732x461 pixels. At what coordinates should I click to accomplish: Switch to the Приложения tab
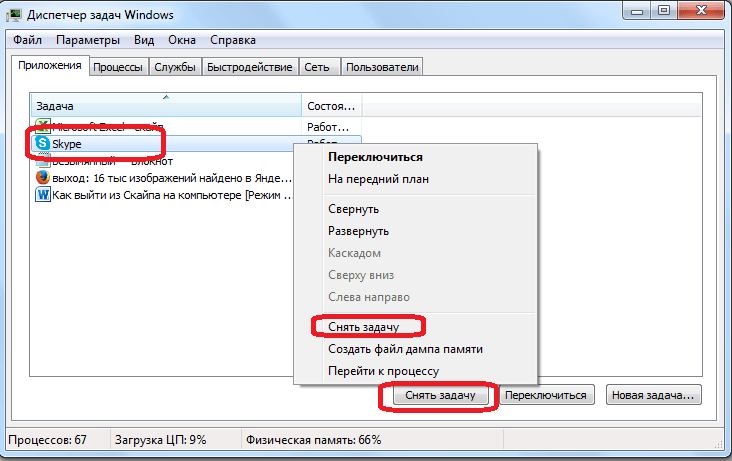pos(50,65)
